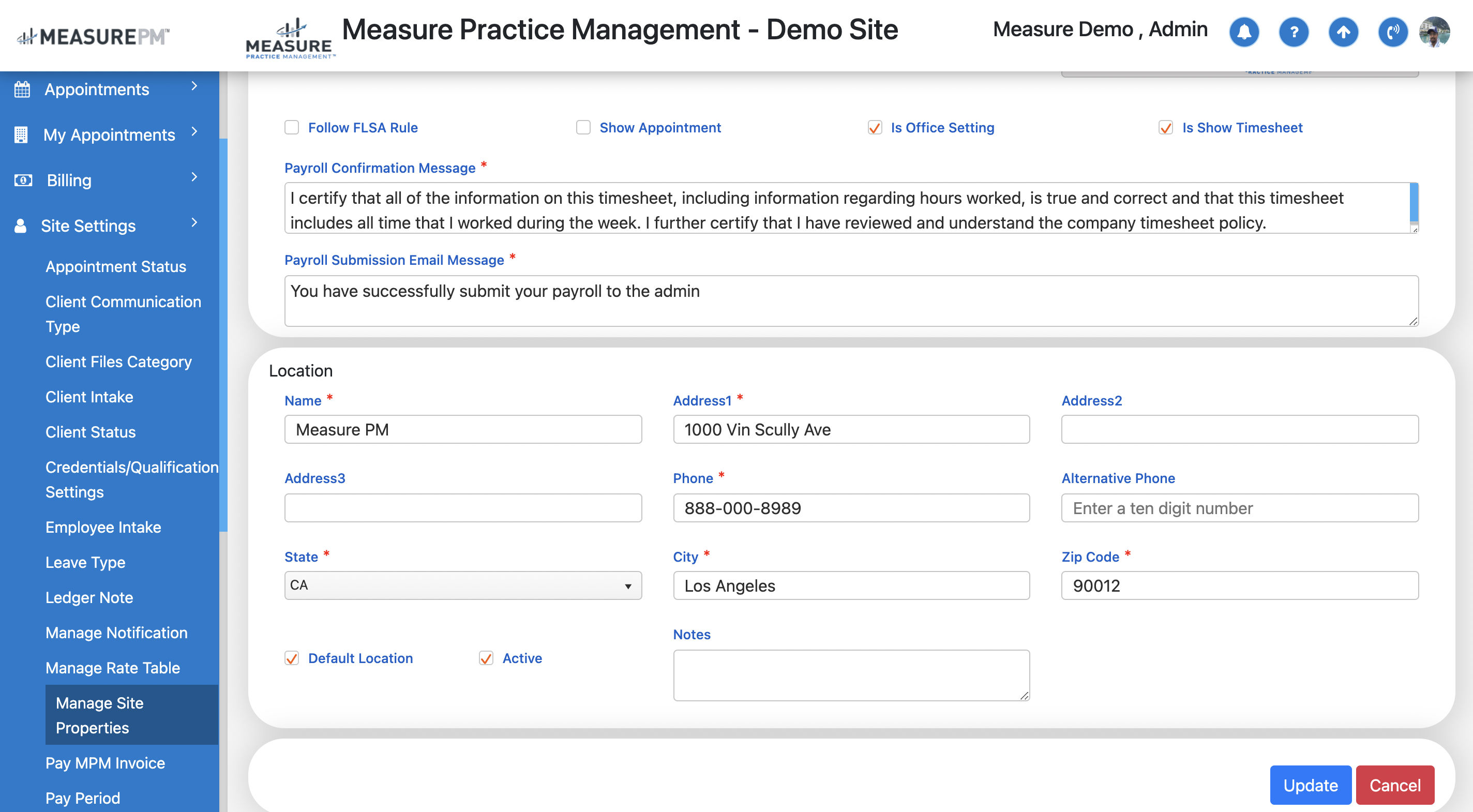Open the help question mark icon
1473x812 pixels.
[x=1294, y=32]
